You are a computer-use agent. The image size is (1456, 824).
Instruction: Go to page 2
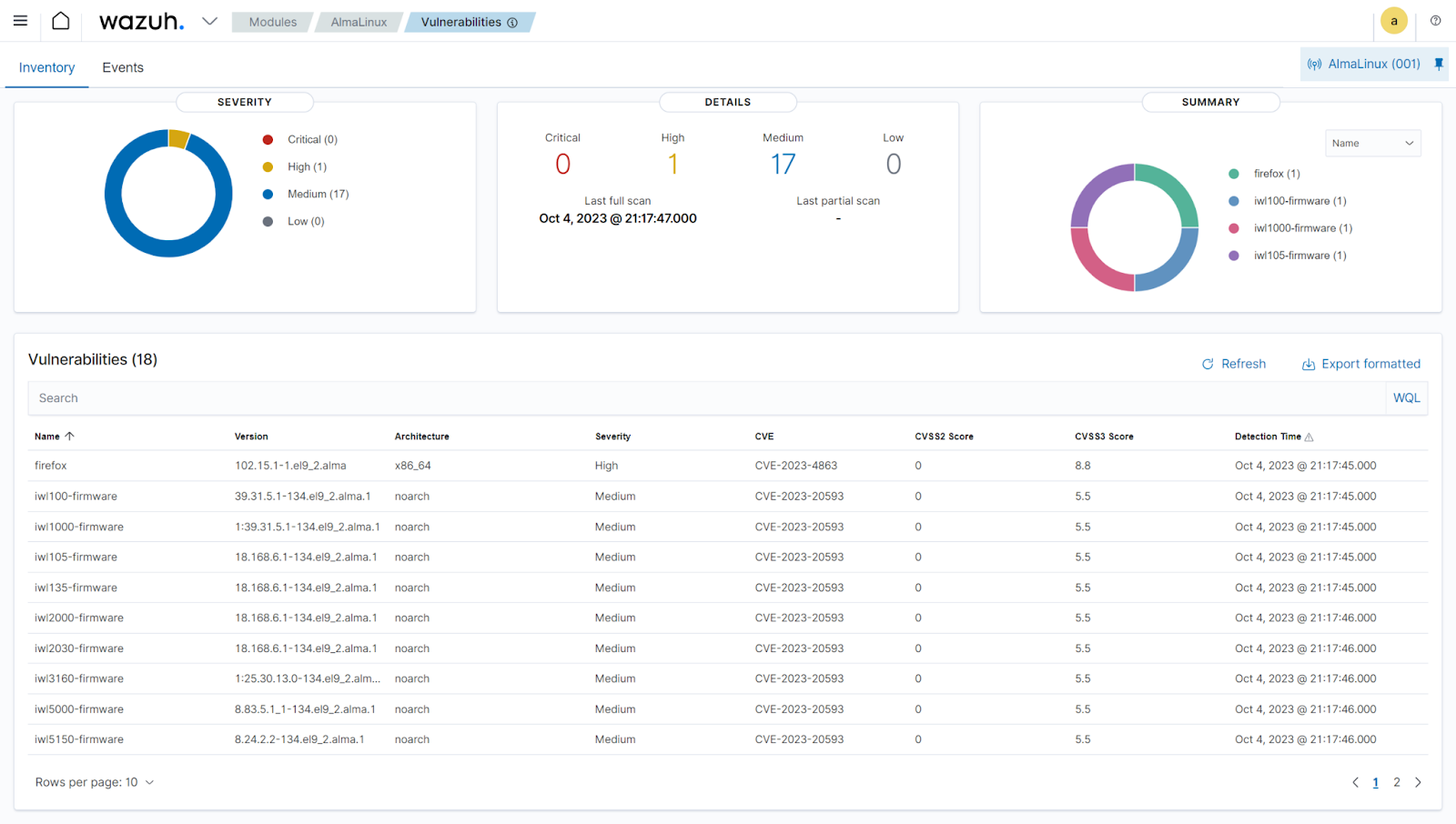pyautogui.click(x=1396, y=782)
